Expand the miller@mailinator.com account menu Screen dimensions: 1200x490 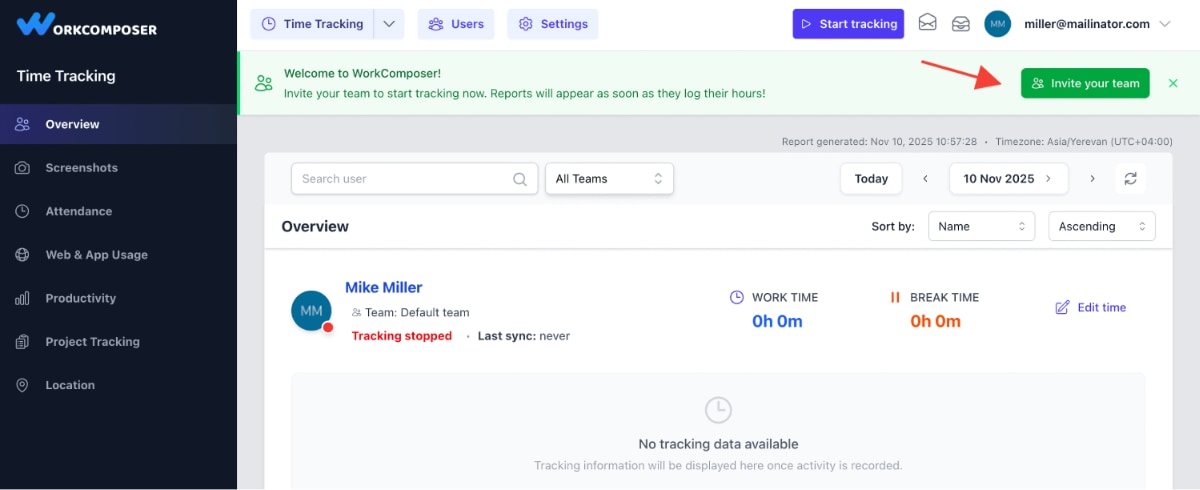tap(1097, 24)
